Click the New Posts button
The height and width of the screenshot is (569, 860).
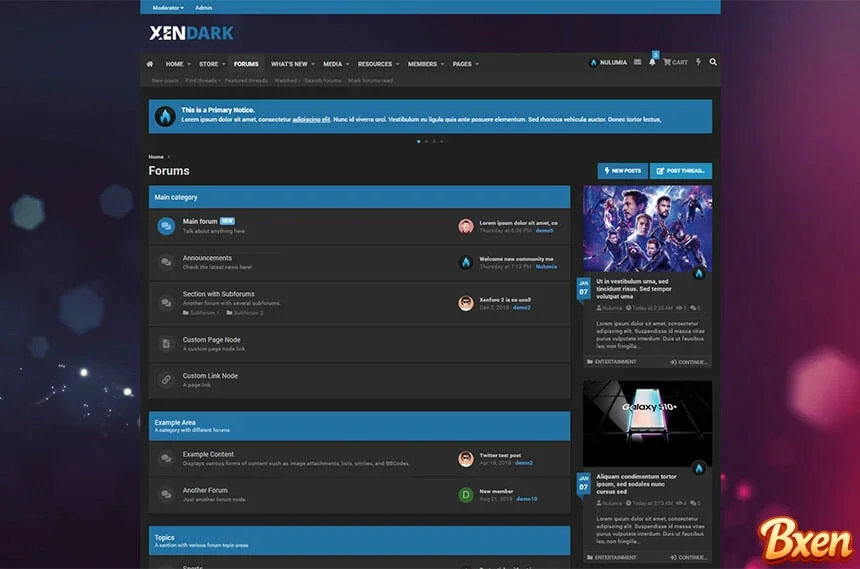click(x=623, y=171)
